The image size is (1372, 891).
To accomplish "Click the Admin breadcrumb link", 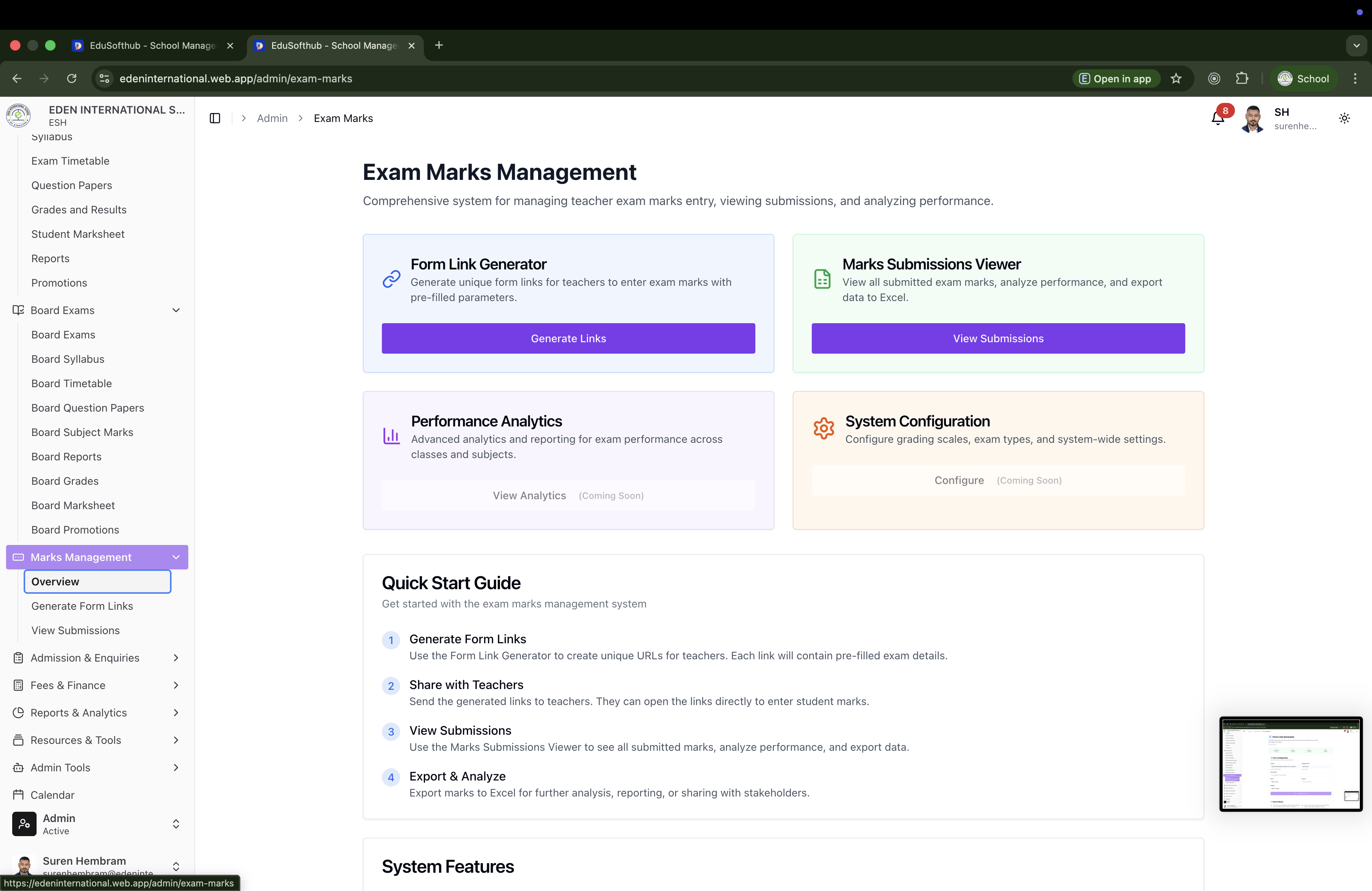I will [x=272, y=118].
